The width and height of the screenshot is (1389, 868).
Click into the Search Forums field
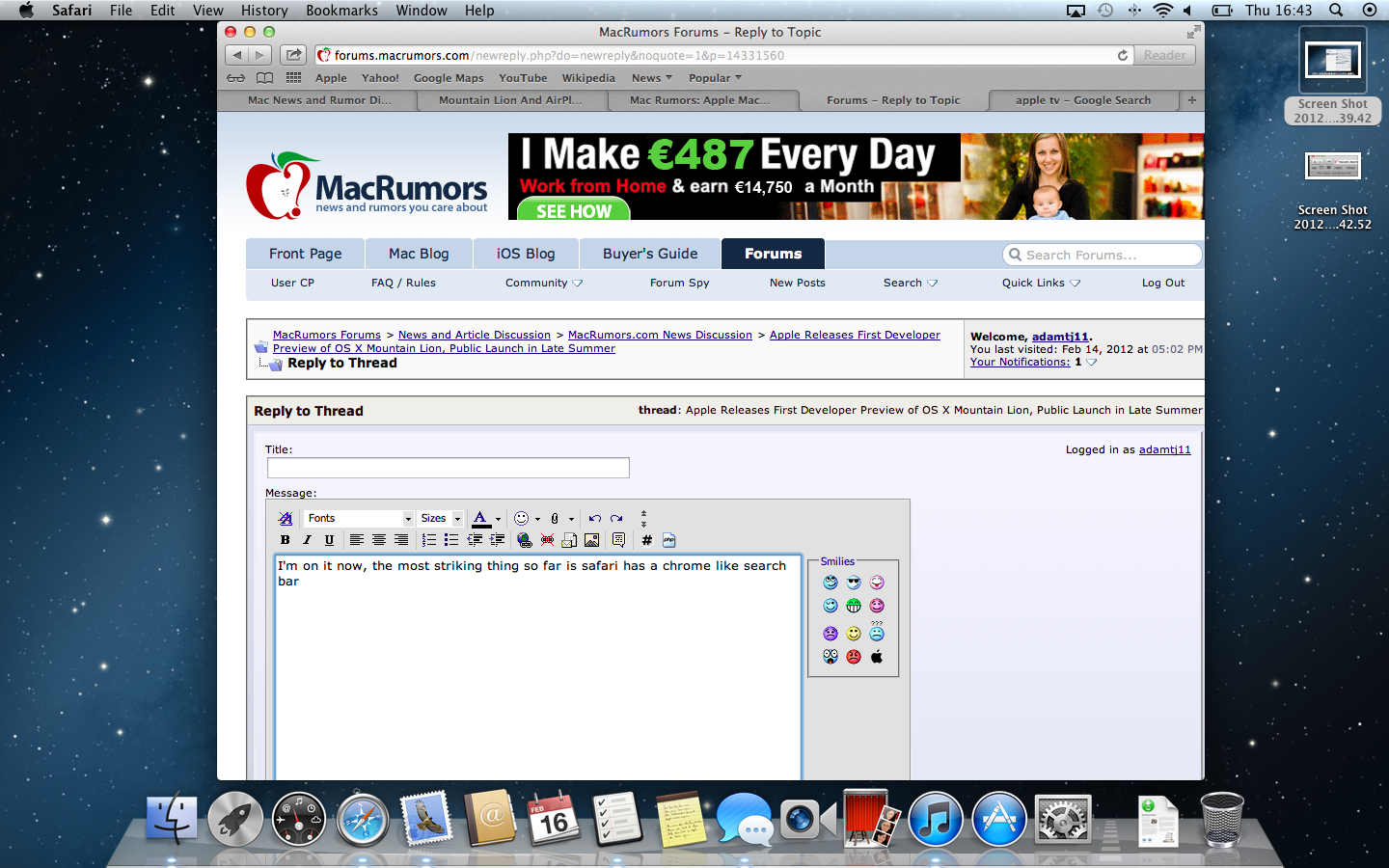coord(1103,255)
